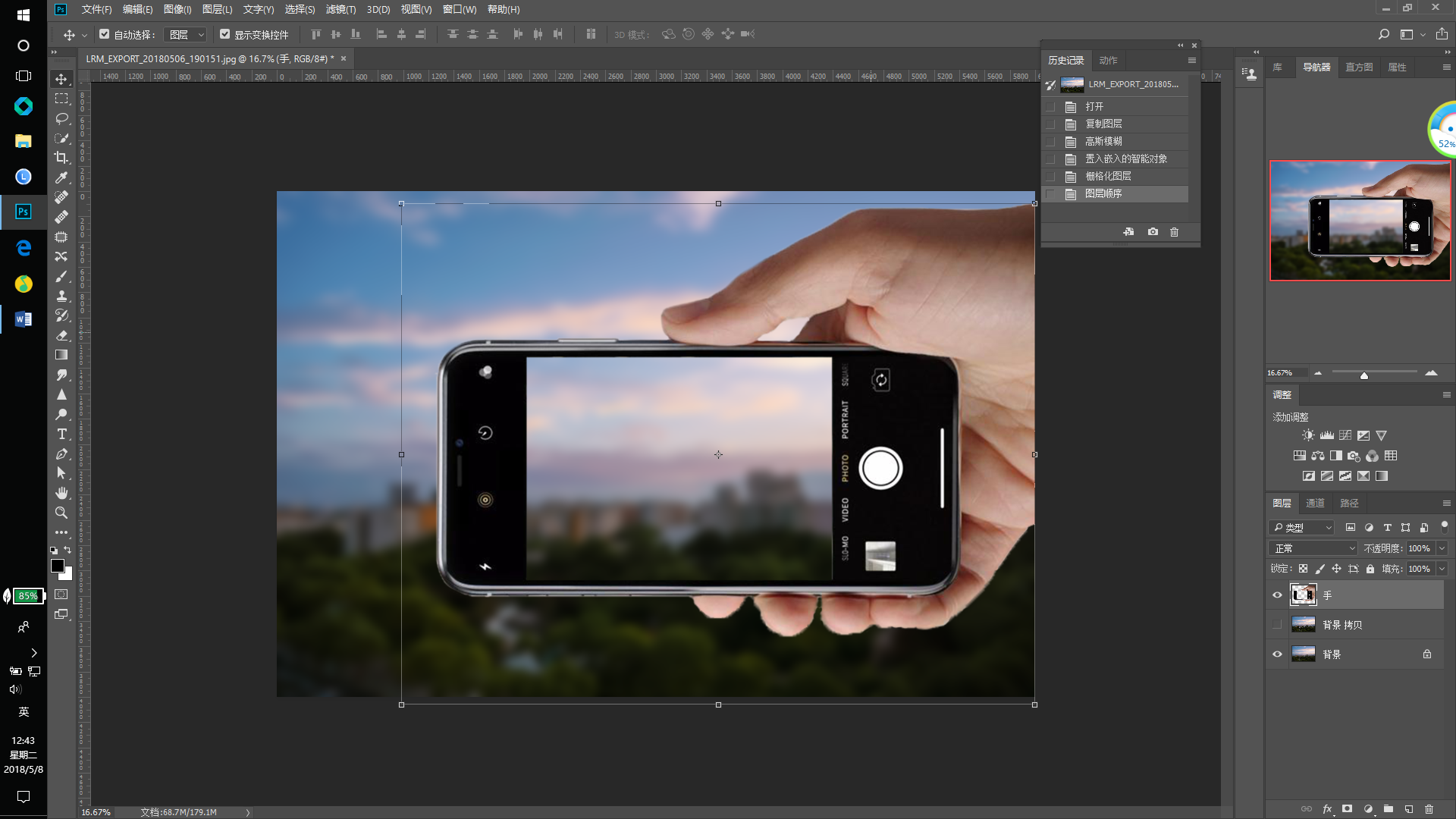Create new snapshot in History panel
The height and width of the screenshot is (819, 1456).
(1153, 232)
